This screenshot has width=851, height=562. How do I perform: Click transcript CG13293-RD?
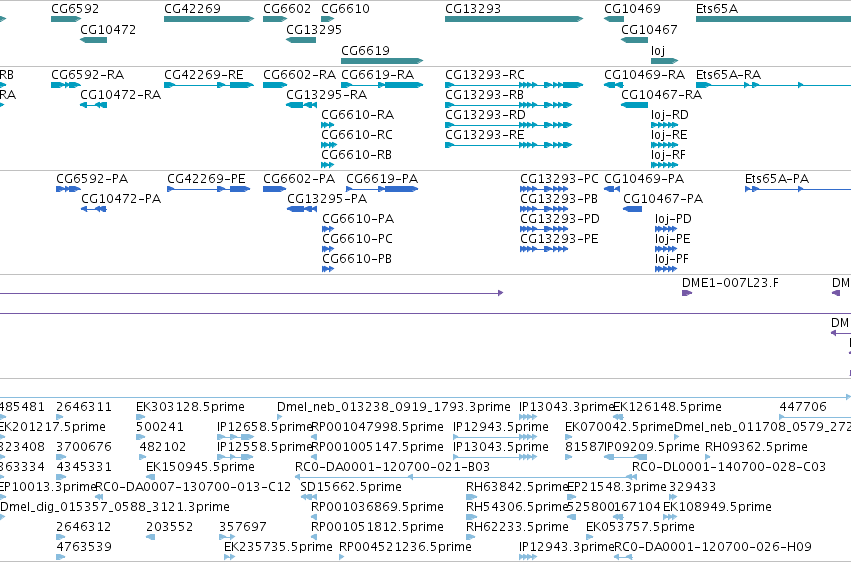(x=485, y=115)
